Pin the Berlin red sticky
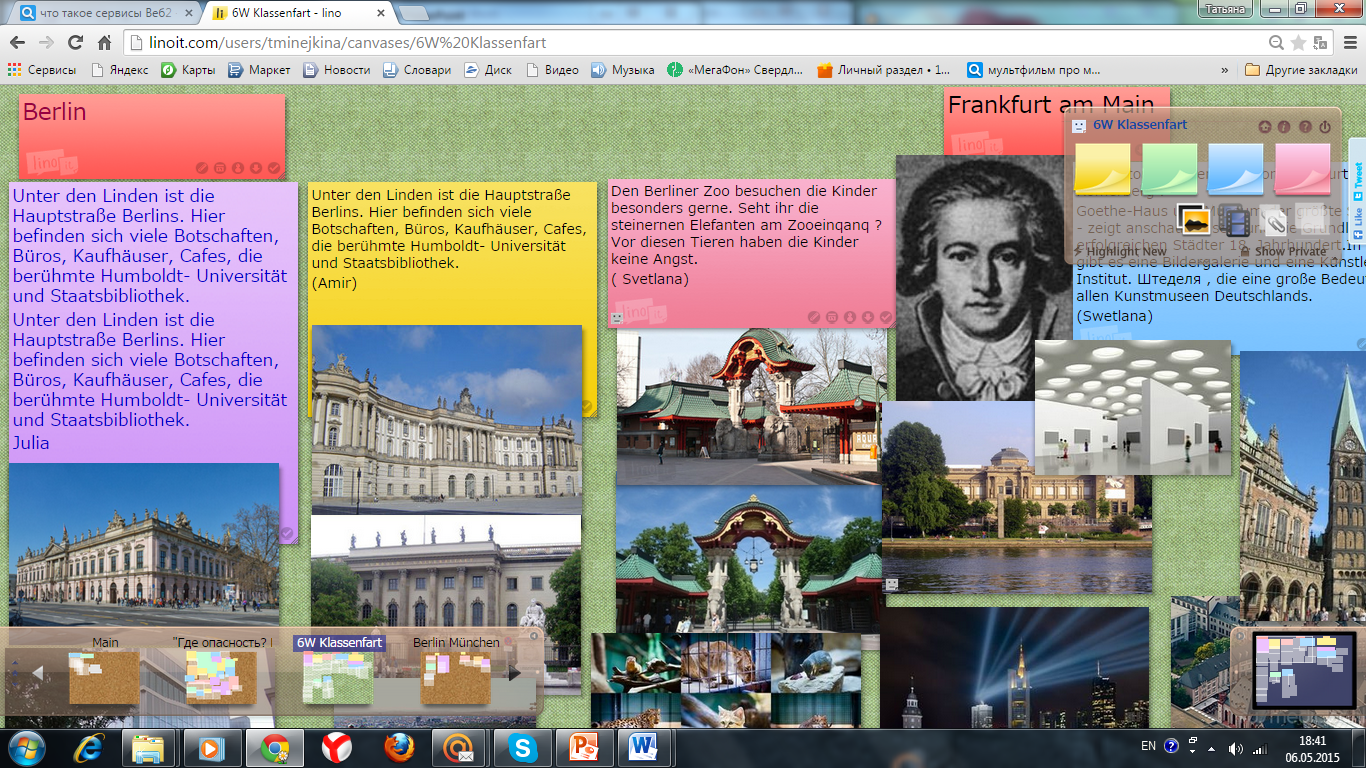1366x768 pixels. click(238, 168)
